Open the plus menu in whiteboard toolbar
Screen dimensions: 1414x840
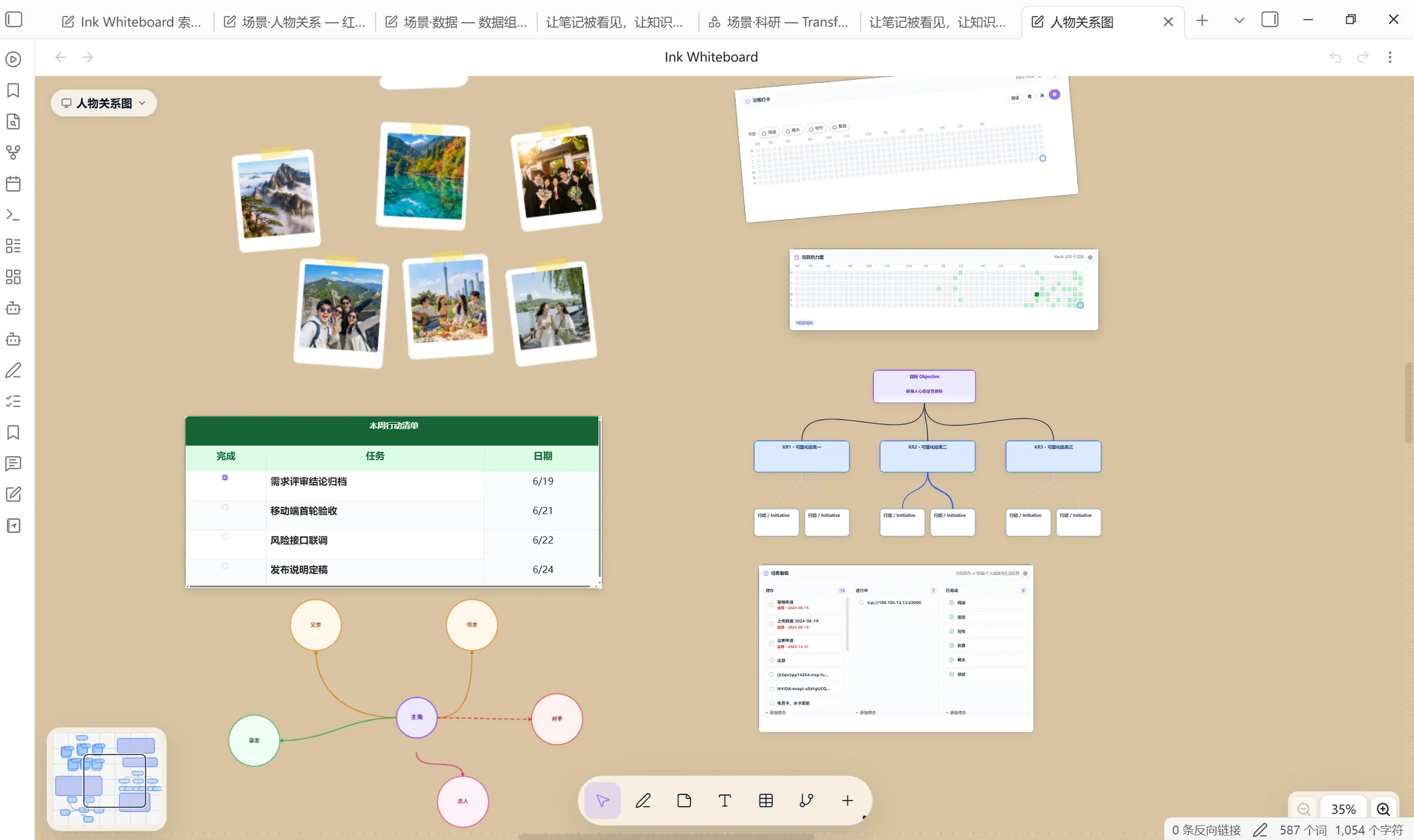(x=848, y=801)
